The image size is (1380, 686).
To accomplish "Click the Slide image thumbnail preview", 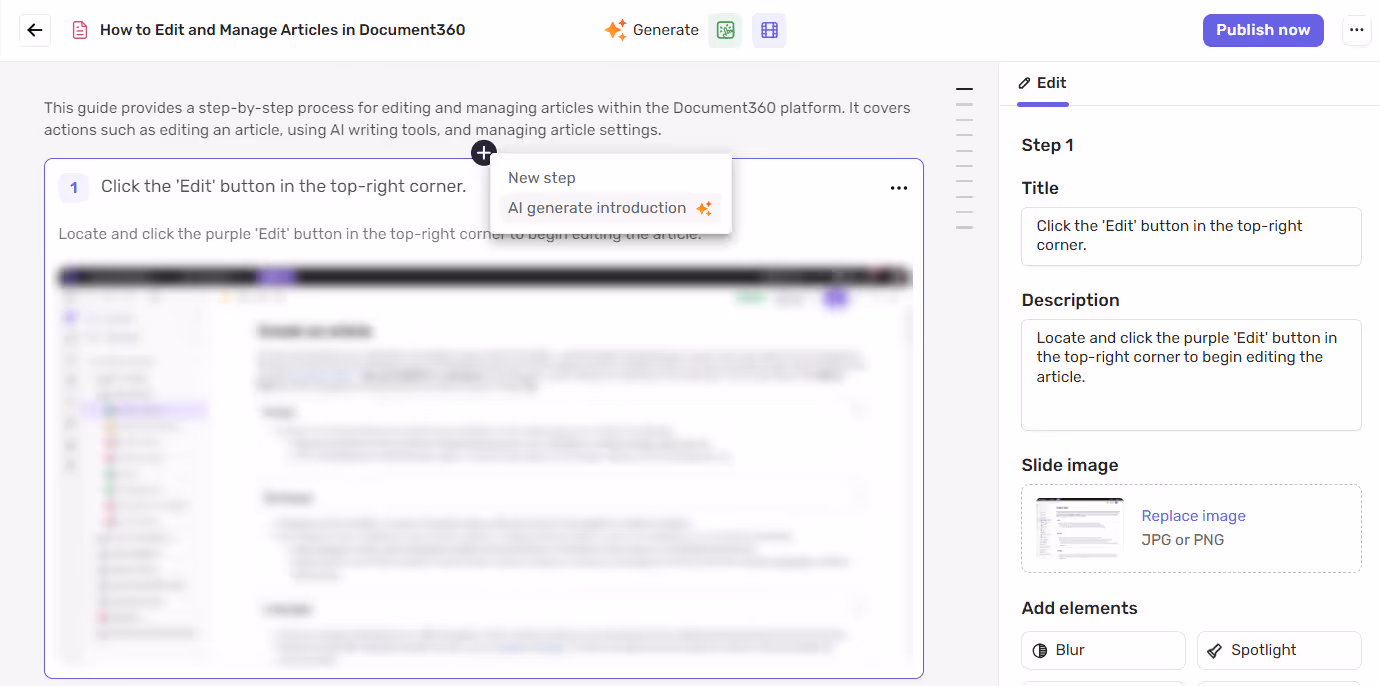I will tap(1080, 528).
